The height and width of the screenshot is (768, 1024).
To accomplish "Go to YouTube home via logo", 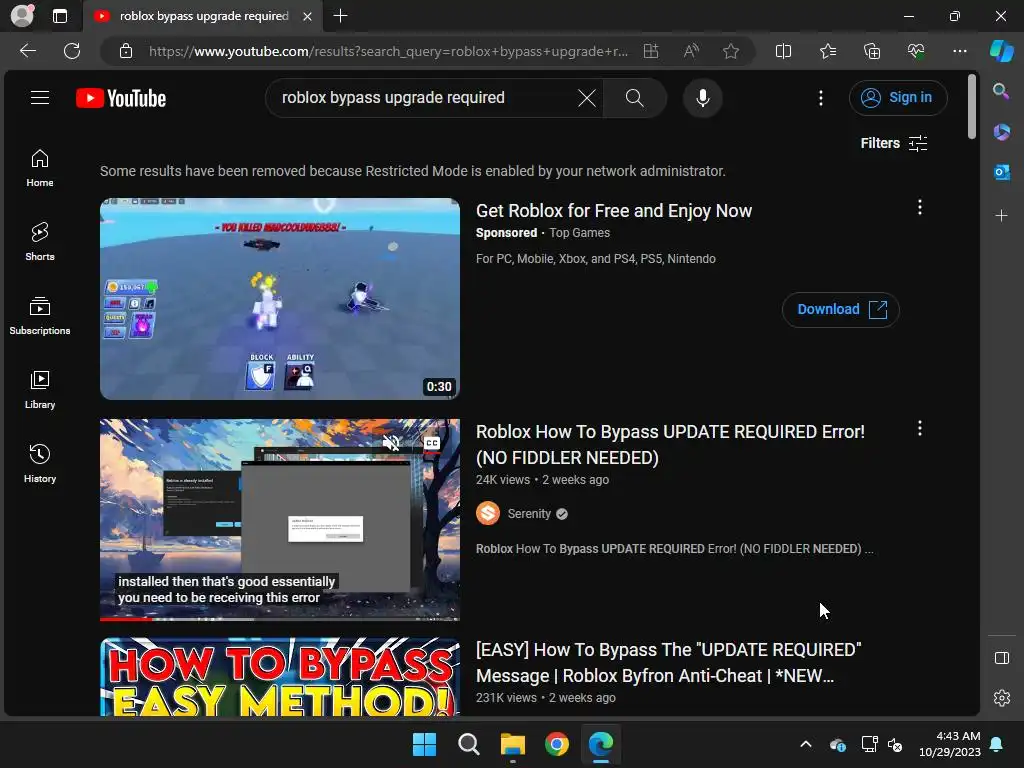I will pos(121,98).
